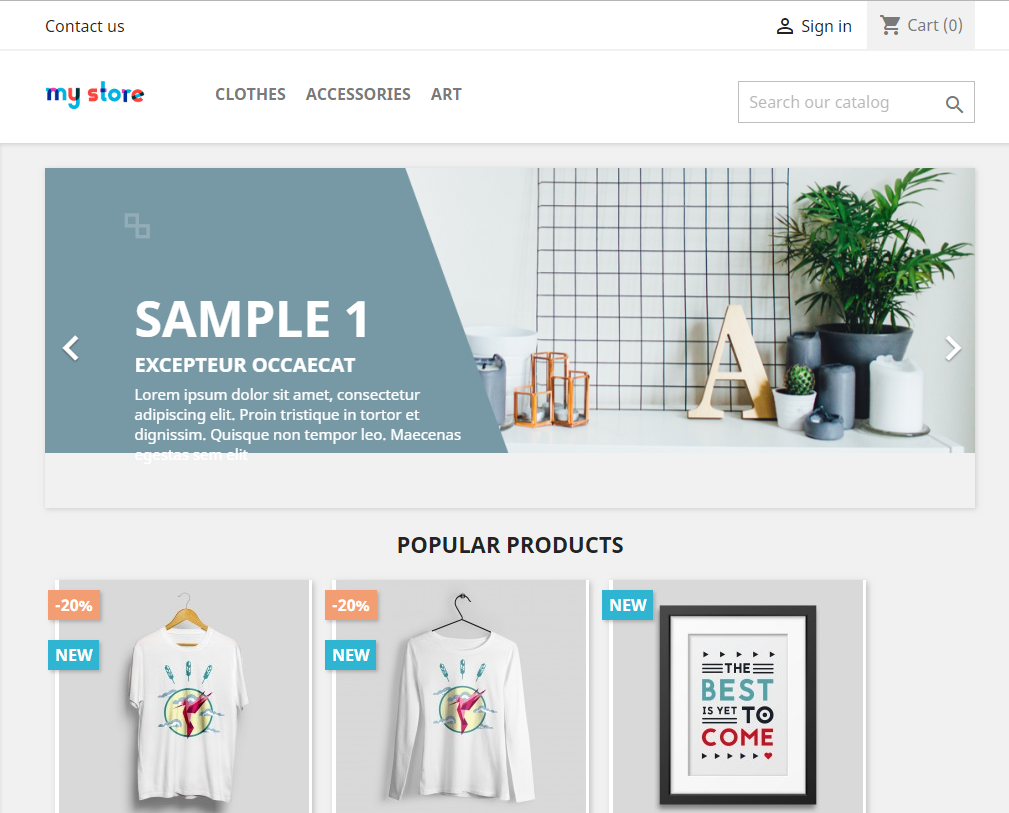Screen dimensions: 1009x813
Task: Open the long-sleeve hummingbird sweater product
Action: (x=461, y=696)
